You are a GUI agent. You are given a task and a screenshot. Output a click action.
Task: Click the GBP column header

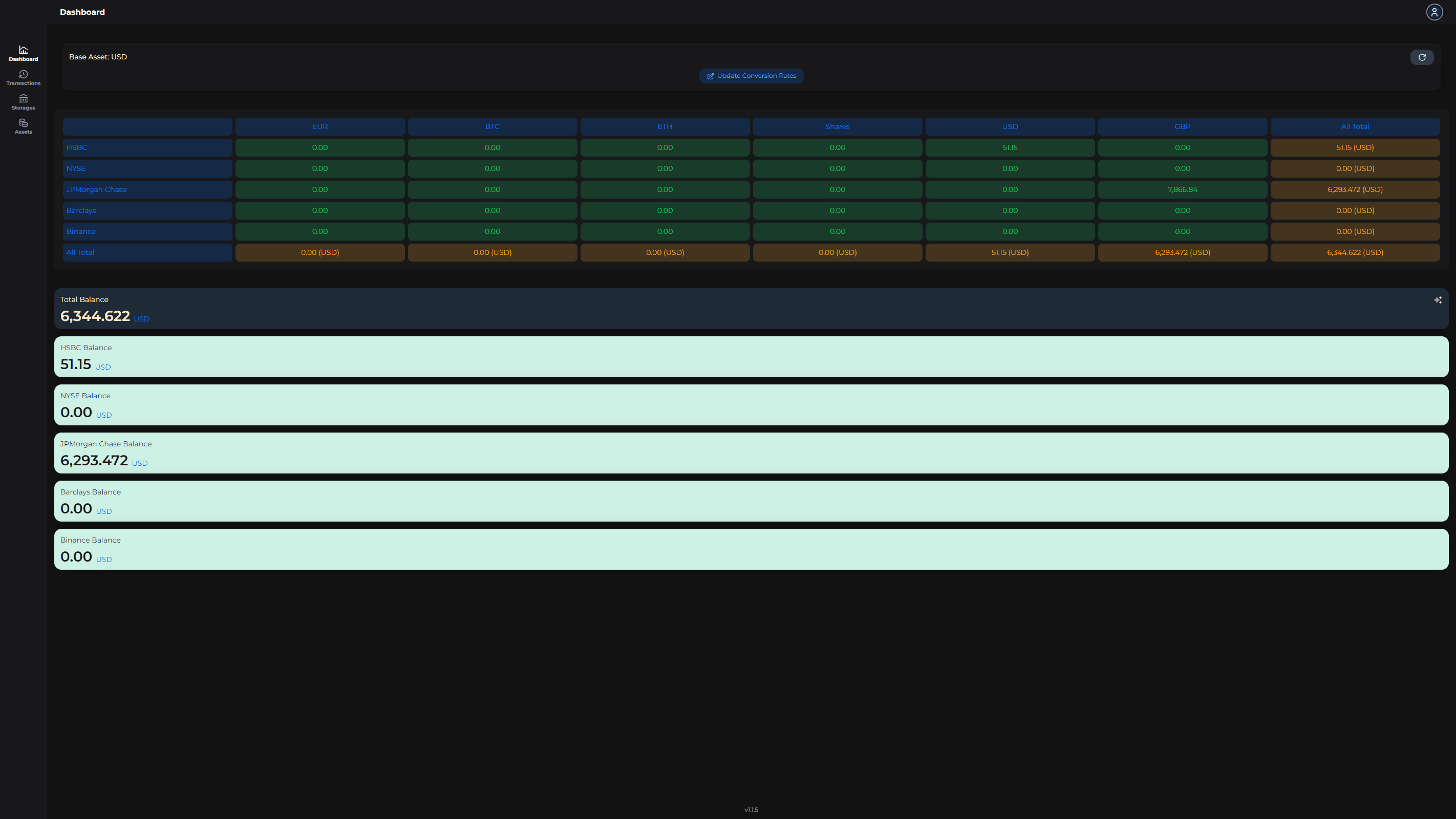click(x=1182, y=126)
